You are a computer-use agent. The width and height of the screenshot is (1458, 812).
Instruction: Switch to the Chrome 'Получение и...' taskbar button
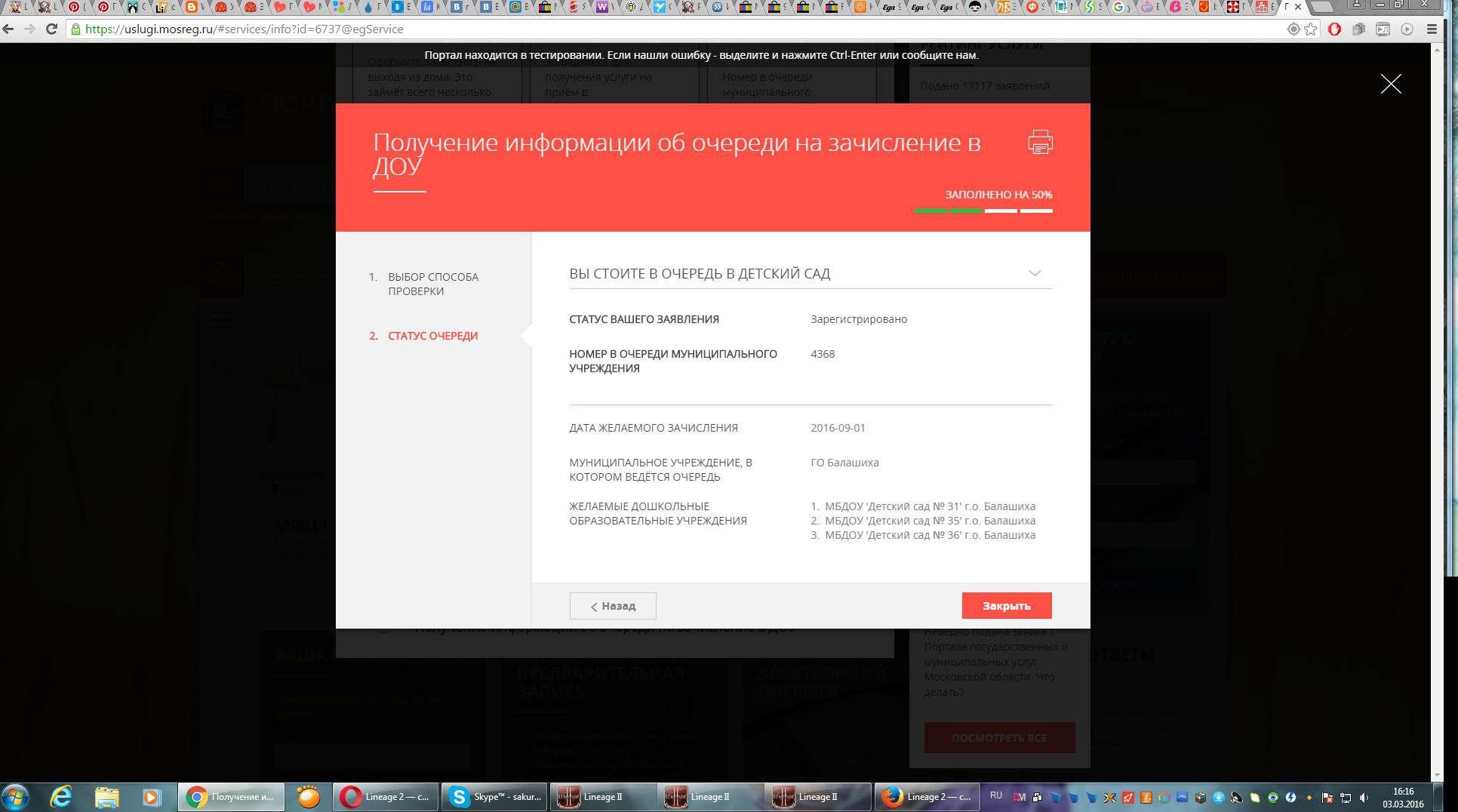(231, 797)
